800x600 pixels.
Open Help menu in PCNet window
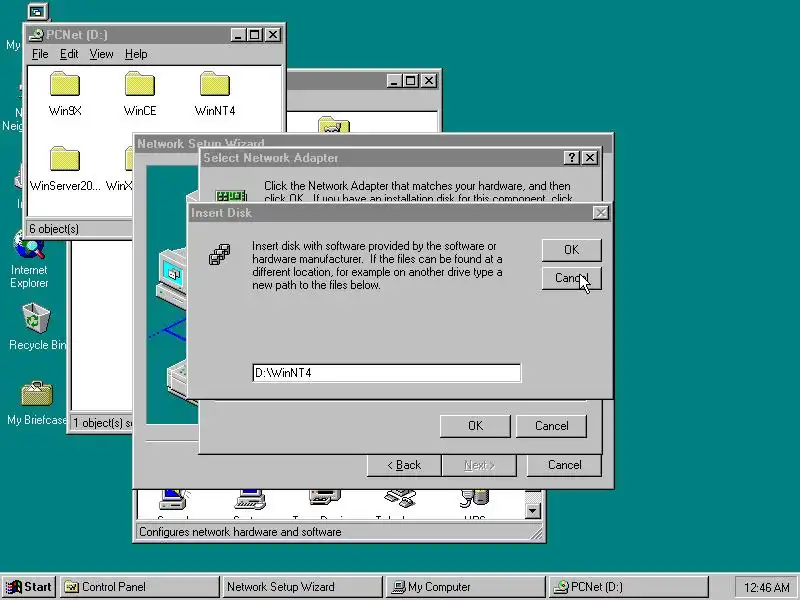(136, 54)
